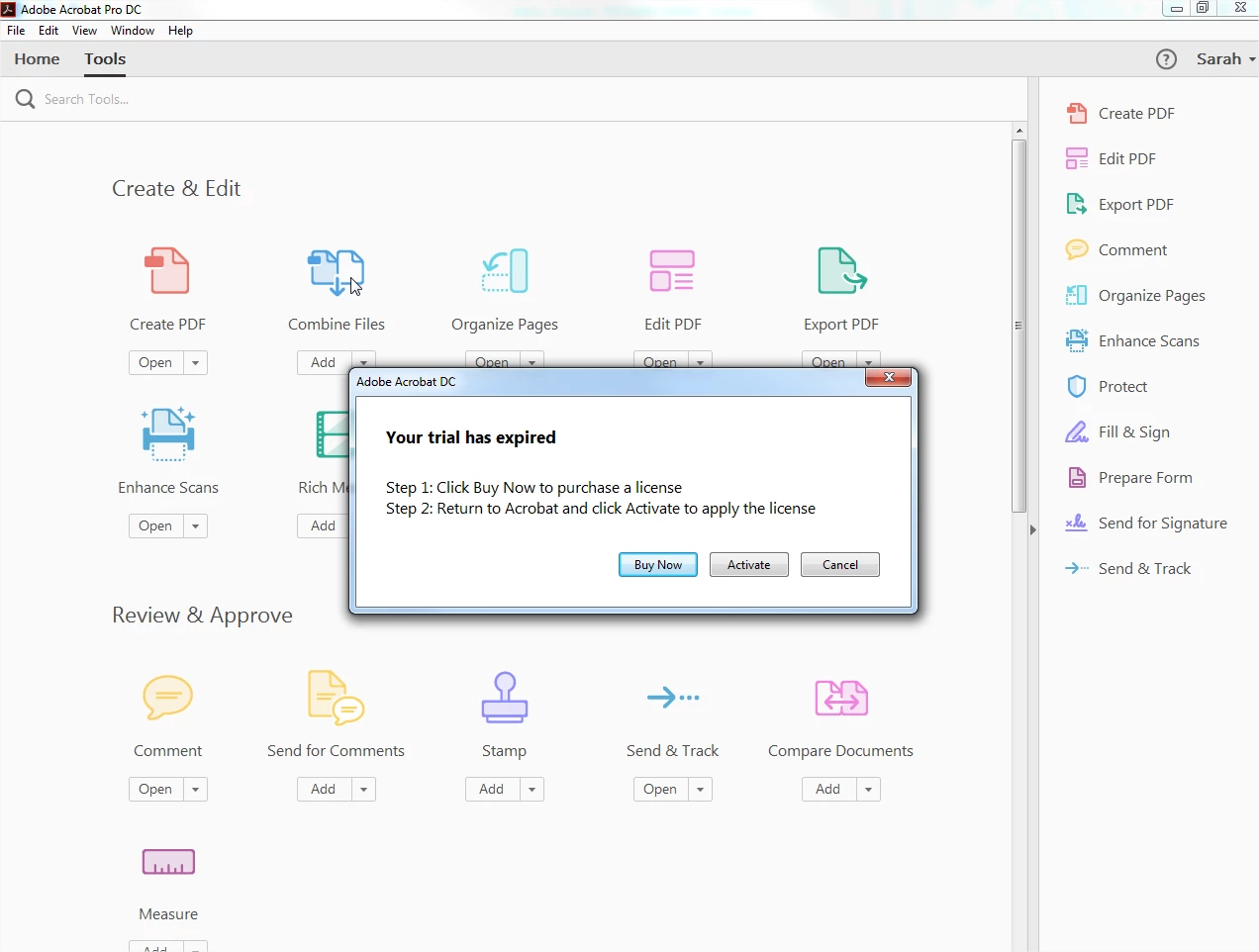Viewport: 1259px width, 952px height.
Task: Switch to the Tools tab
Action: point(105,59)
